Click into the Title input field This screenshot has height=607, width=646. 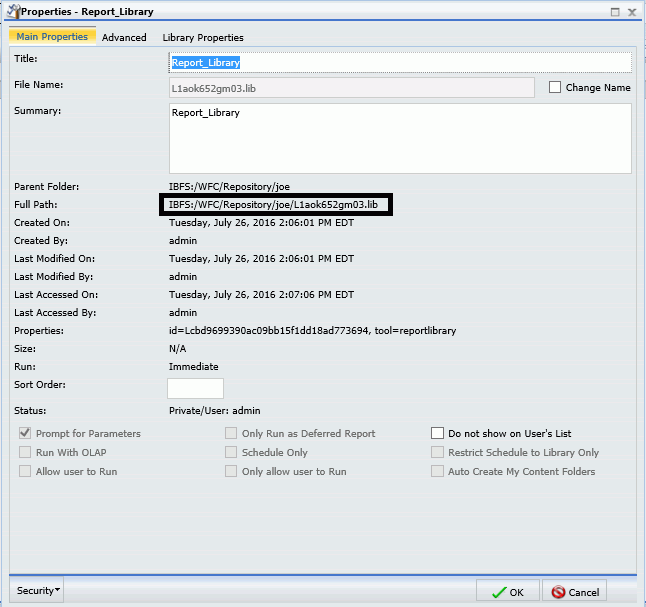[400, 63]
